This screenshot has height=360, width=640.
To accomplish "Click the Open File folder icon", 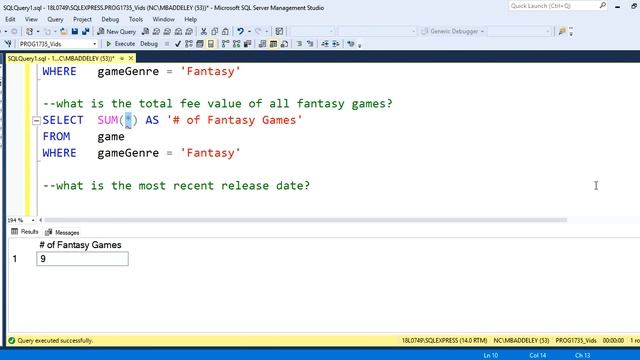I will (x=63, y=31).
